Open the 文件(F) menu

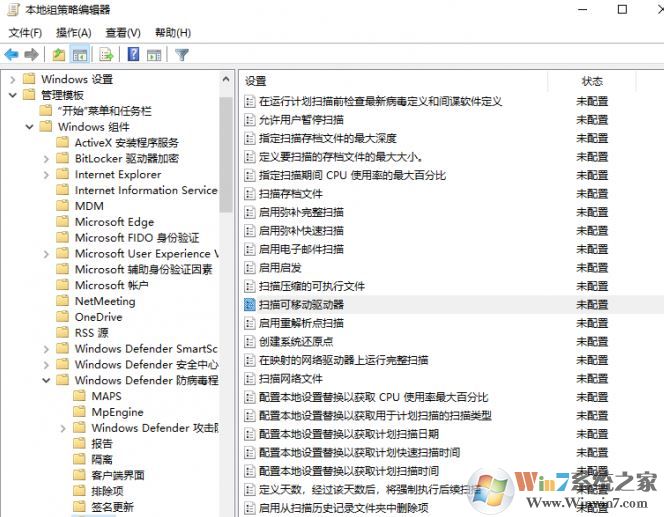(x=25, y=33)
